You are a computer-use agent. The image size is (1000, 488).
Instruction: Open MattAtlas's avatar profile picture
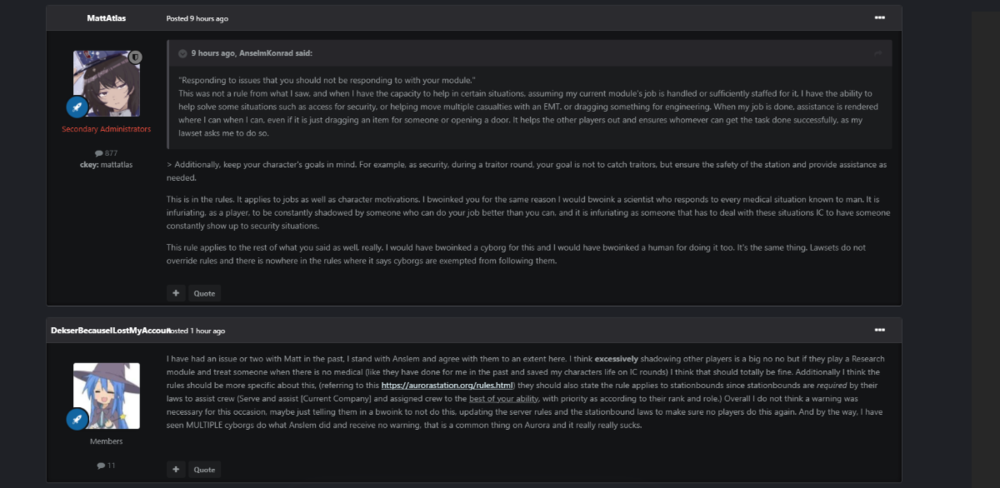106,83
